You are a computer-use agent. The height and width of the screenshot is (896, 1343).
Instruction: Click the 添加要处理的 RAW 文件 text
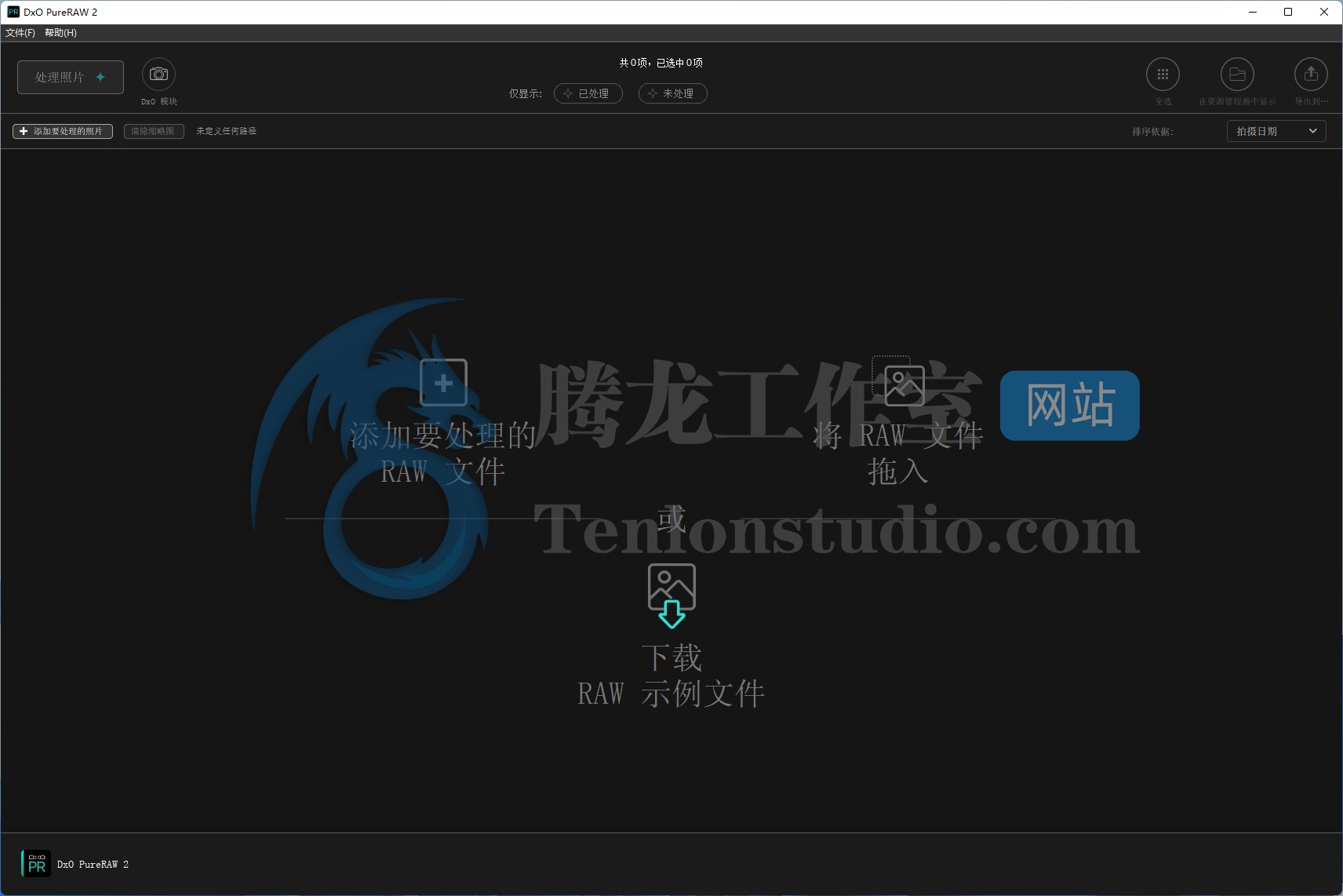pos(443,453)
